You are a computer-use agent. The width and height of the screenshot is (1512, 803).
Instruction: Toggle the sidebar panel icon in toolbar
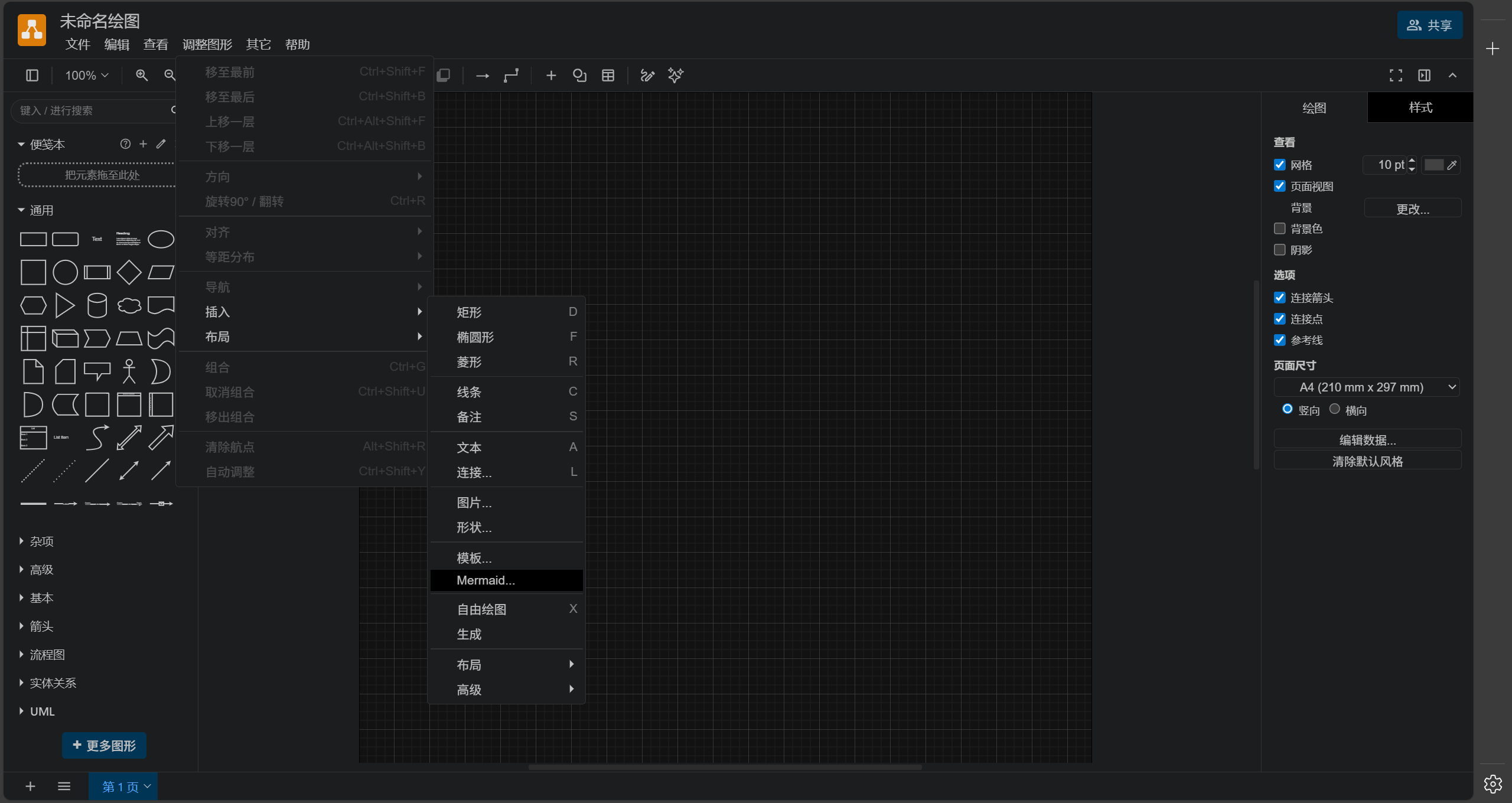(32, 75)
